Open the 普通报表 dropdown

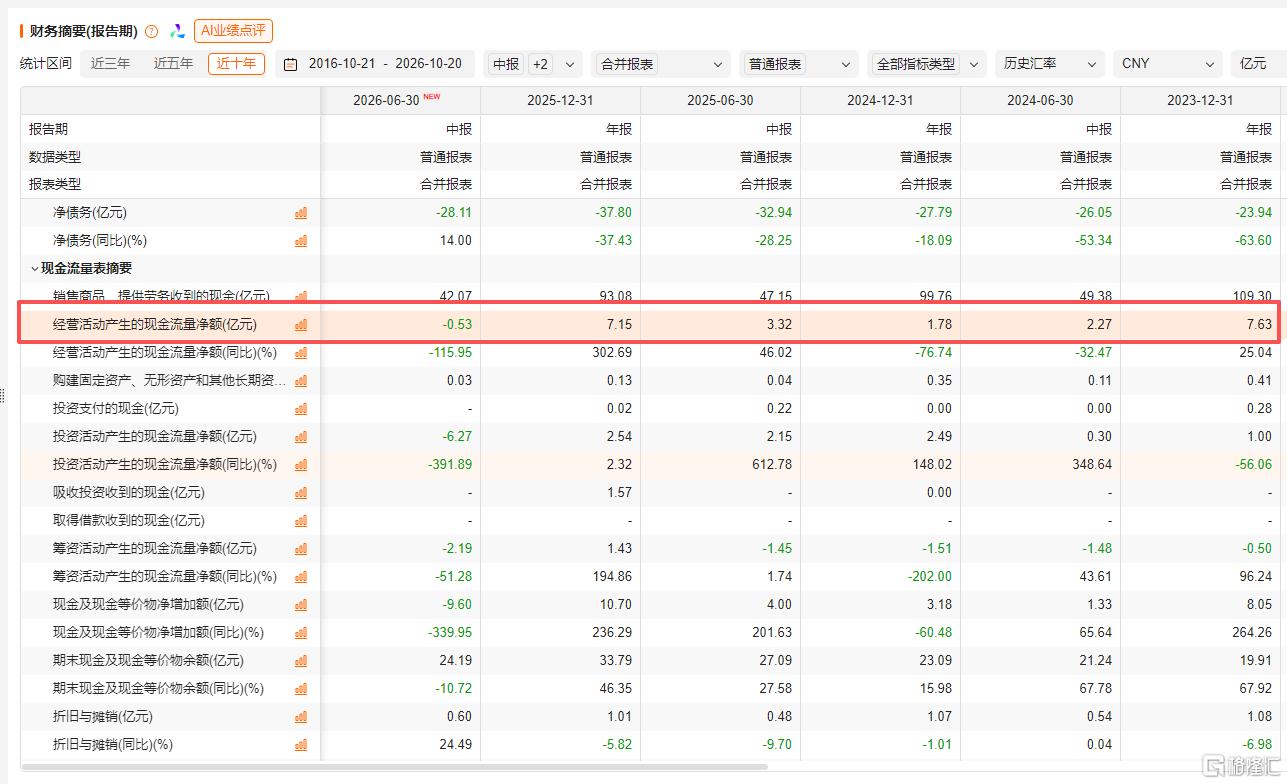(800, 64)
